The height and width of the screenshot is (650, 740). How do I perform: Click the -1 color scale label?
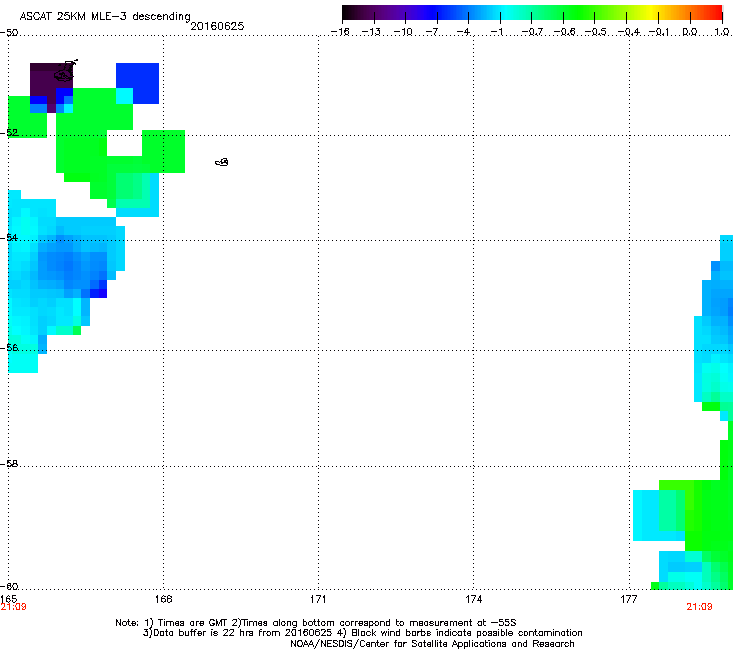tap(497, 32)
